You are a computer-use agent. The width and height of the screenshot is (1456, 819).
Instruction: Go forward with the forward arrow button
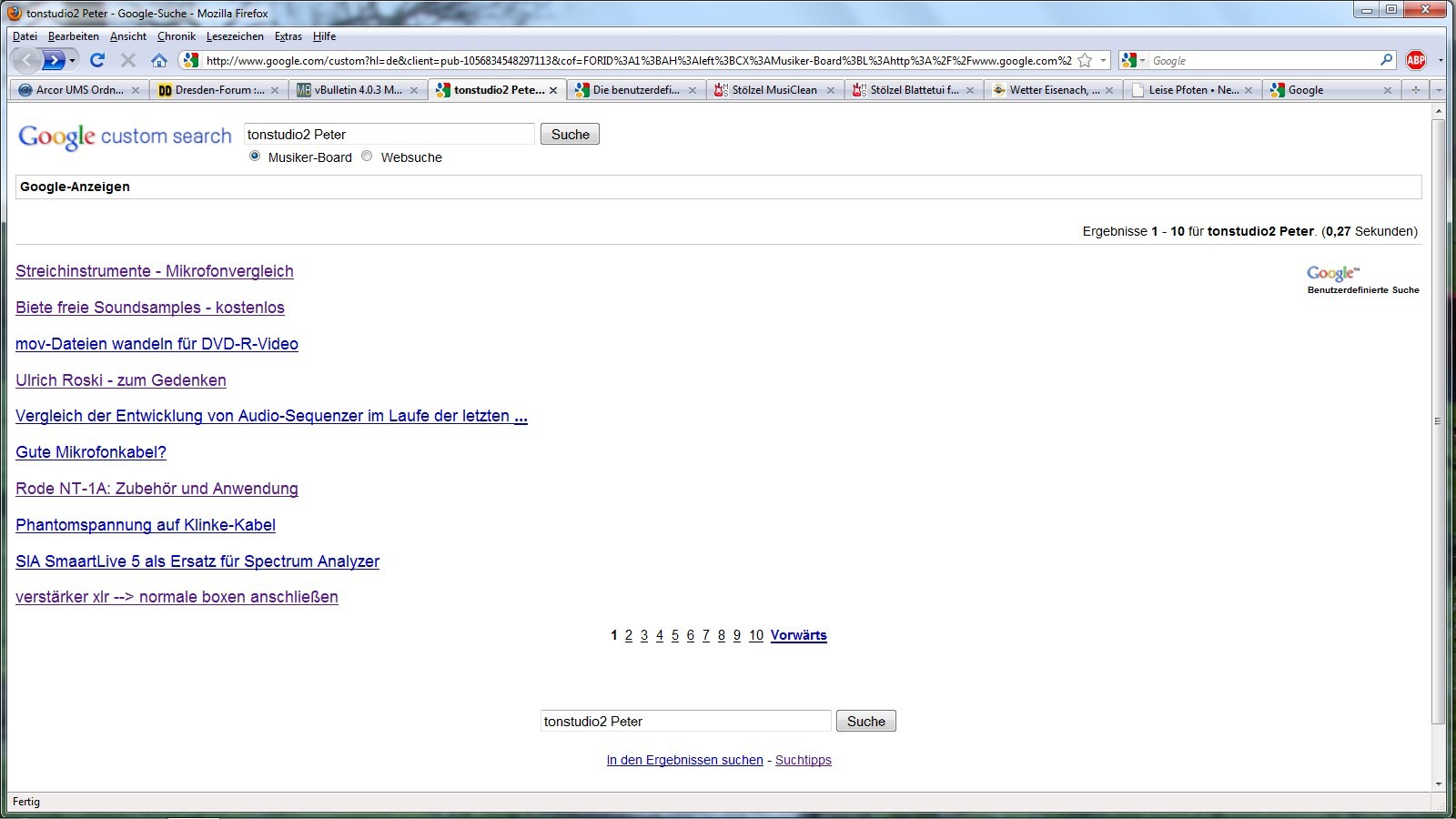coord(54,60)
